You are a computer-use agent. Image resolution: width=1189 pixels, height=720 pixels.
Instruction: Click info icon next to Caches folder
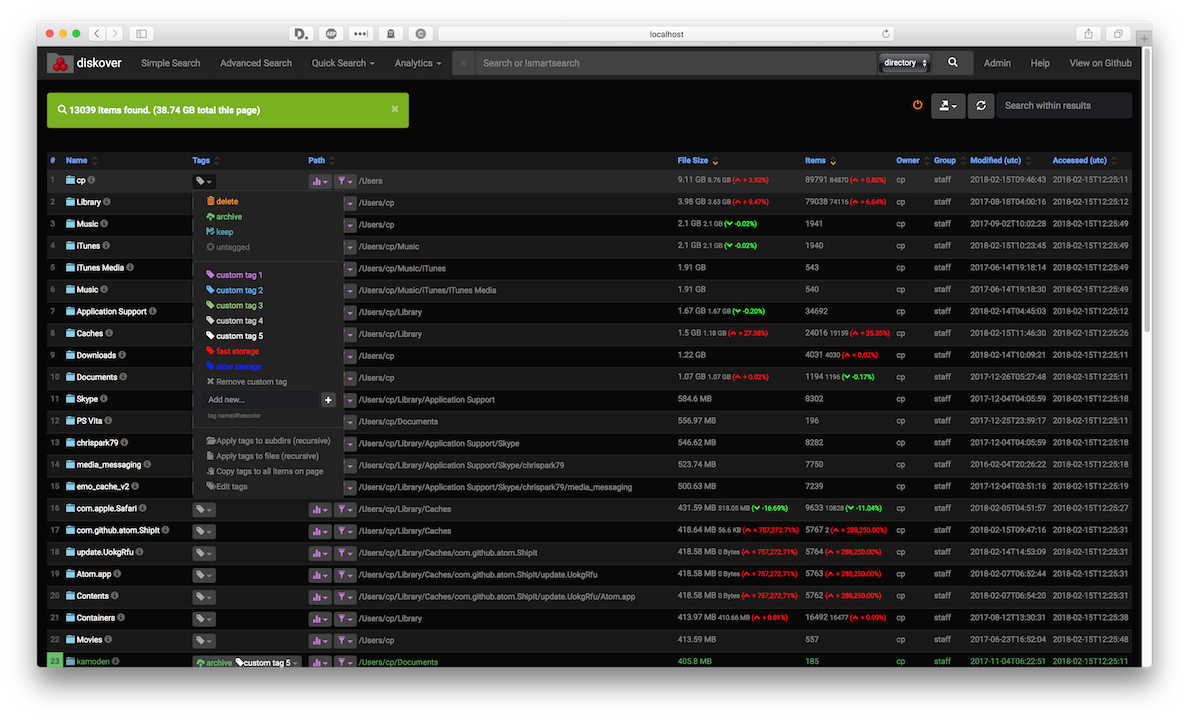tap(109, 333)
